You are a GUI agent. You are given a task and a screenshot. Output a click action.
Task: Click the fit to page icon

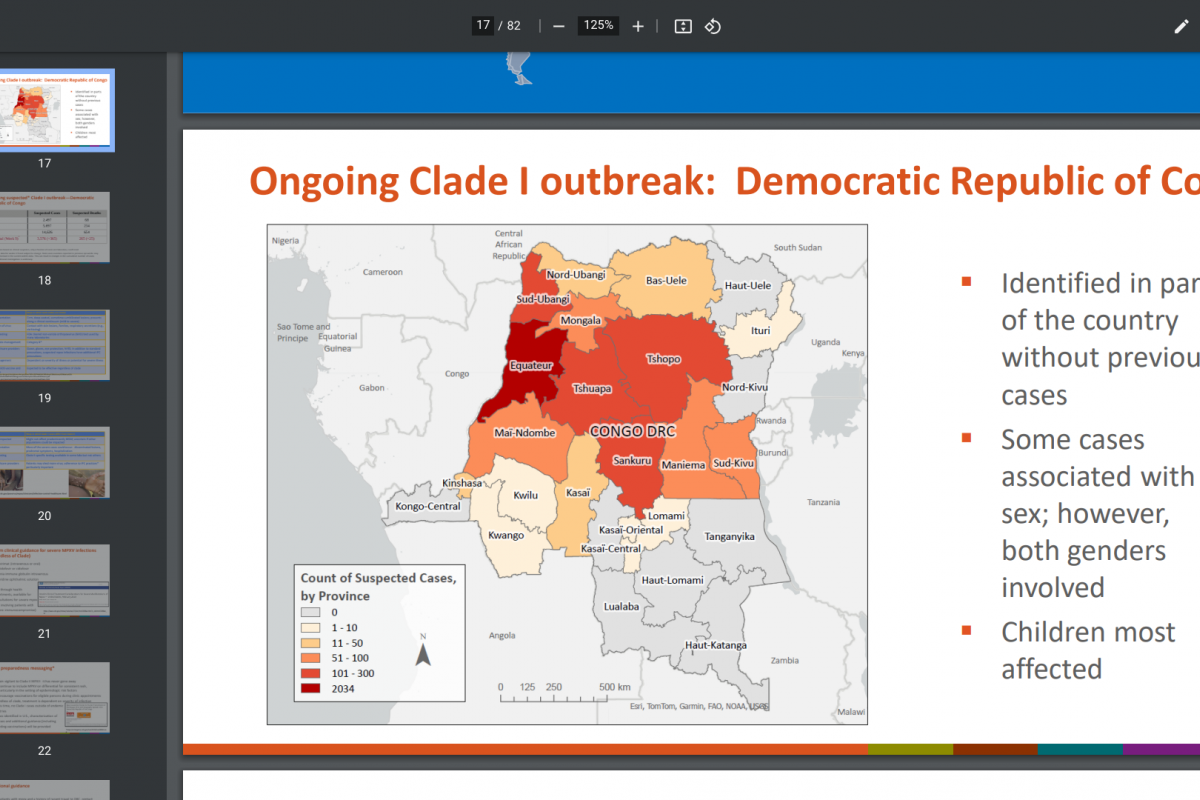683,26
